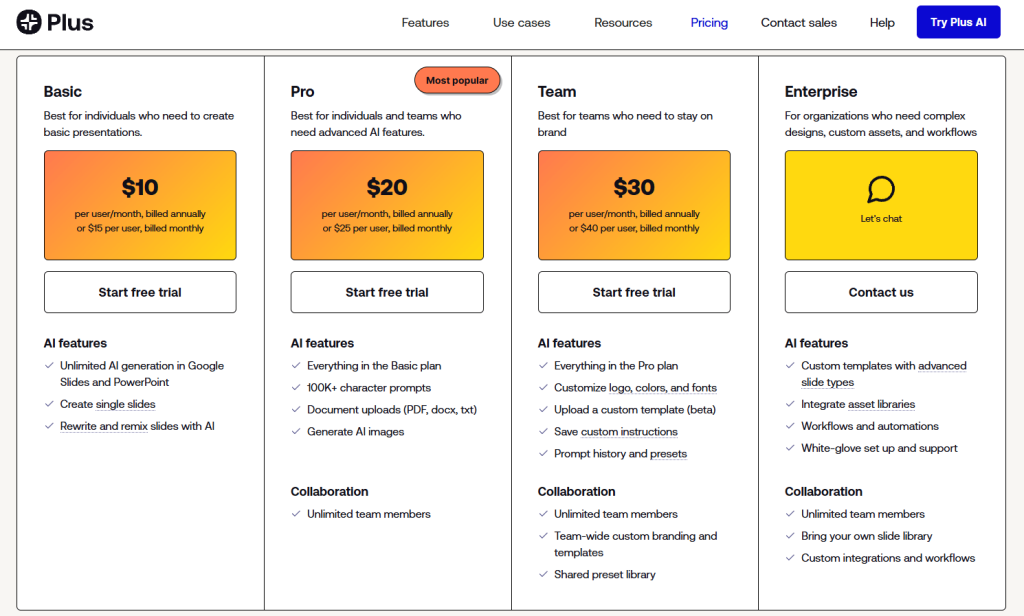Image resolution: width=1024 pixels, height=616 pixels.
Task: Click checkmark beside Generate AI images
Action: [x=296, y=432]
